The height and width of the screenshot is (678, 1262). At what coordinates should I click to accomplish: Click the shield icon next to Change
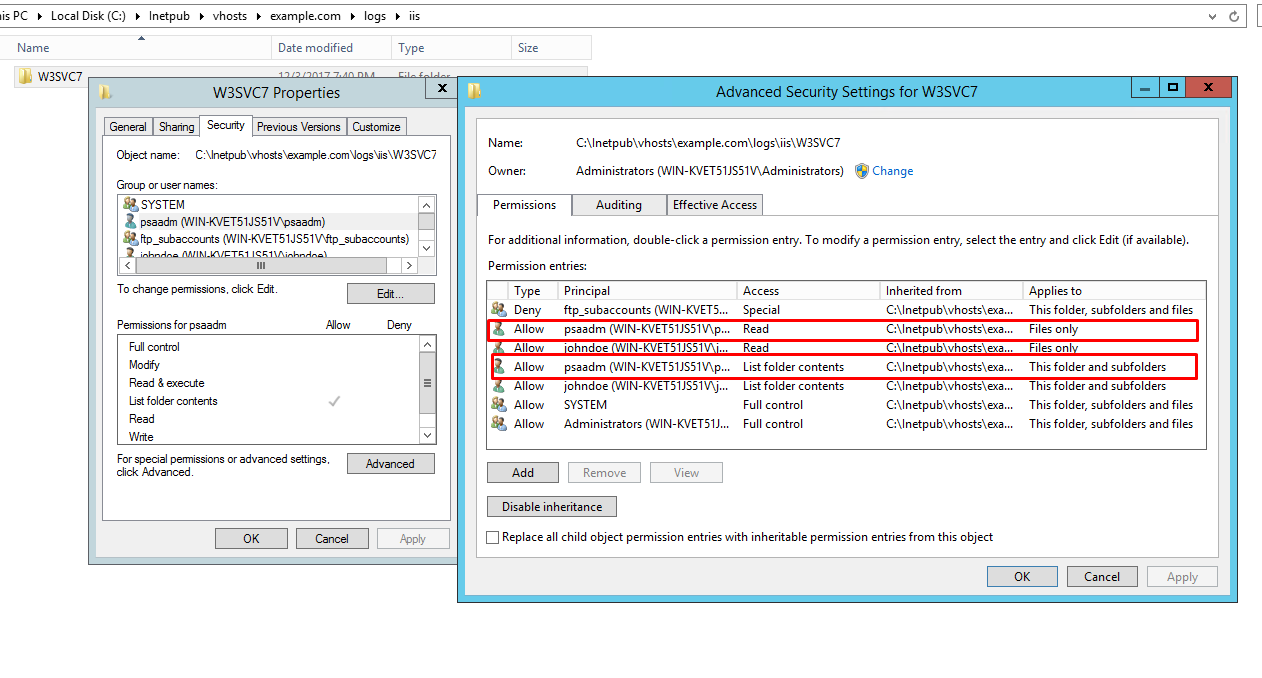click(861, 171)
